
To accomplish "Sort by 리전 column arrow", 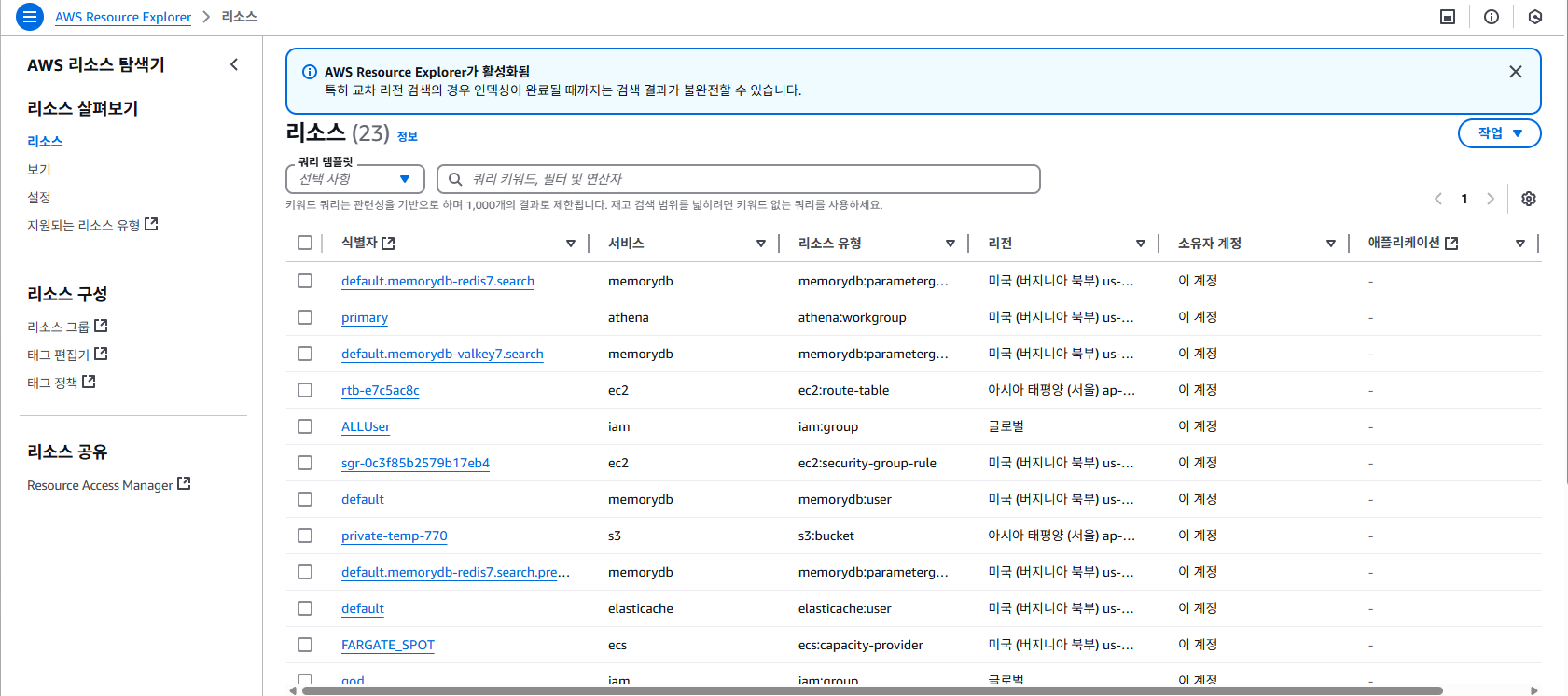I will tap(1141, 244).
